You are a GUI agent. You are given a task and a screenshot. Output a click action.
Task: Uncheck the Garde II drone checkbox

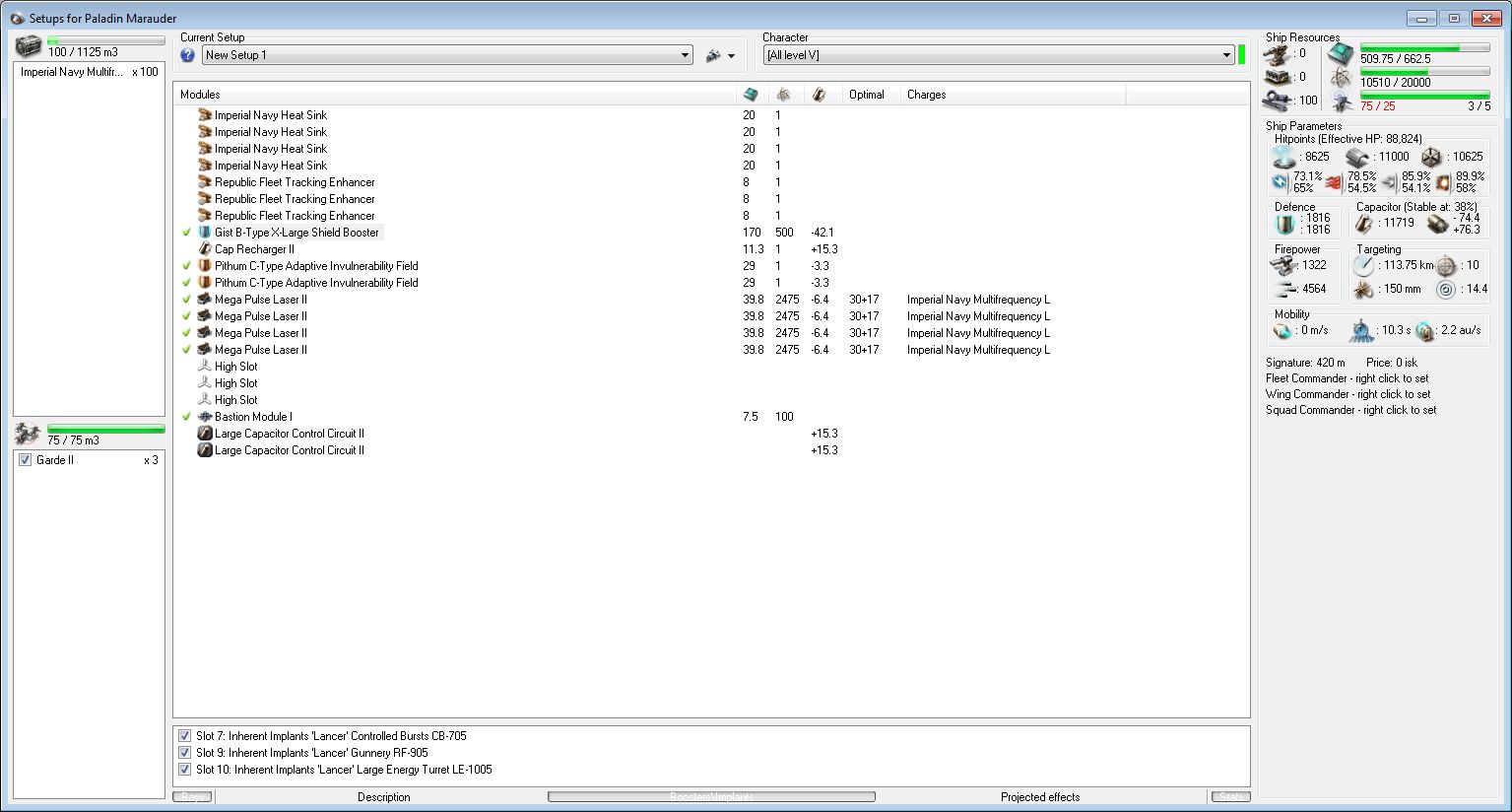pos(26,460)
